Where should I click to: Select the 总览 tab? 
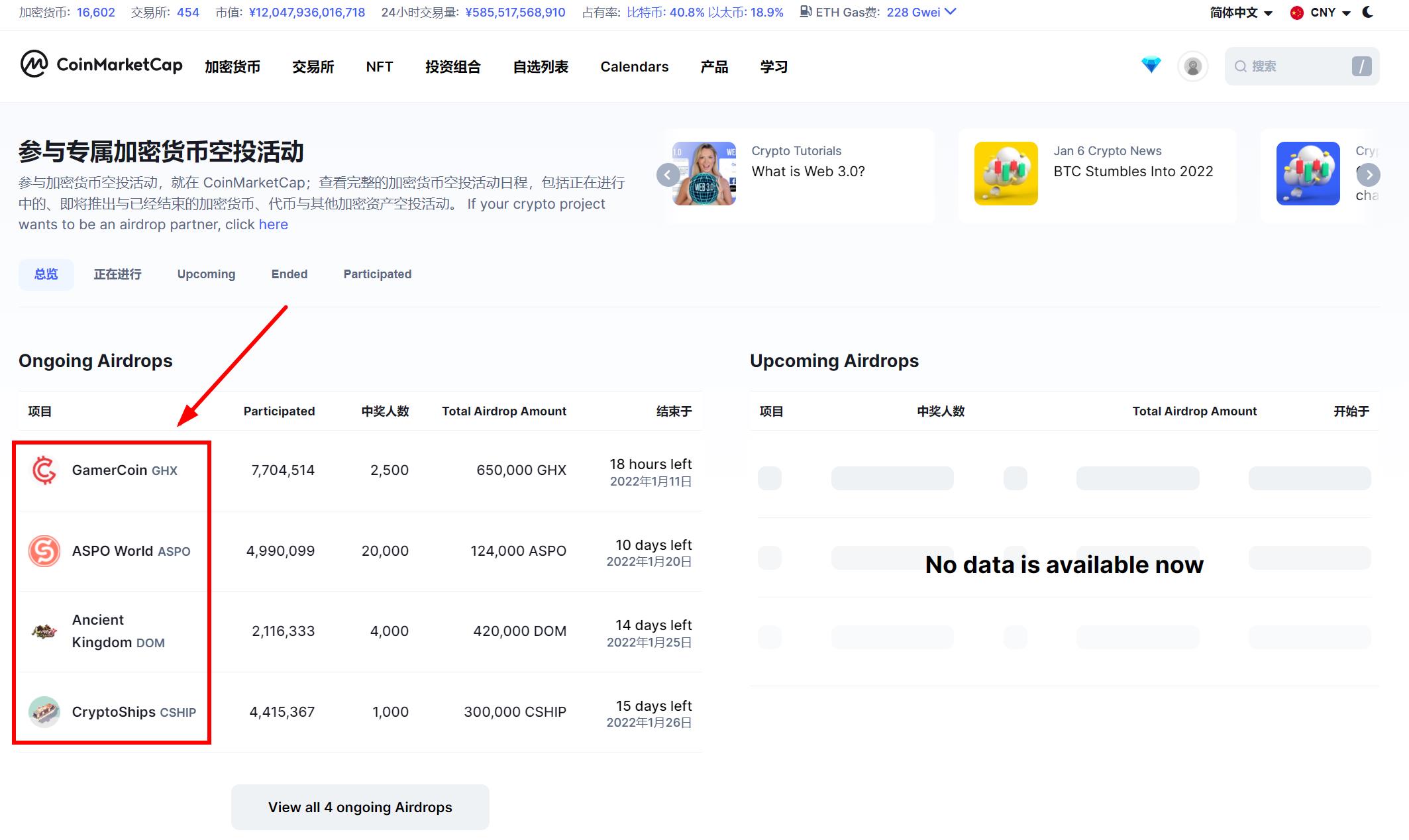[x=46, y=274]
